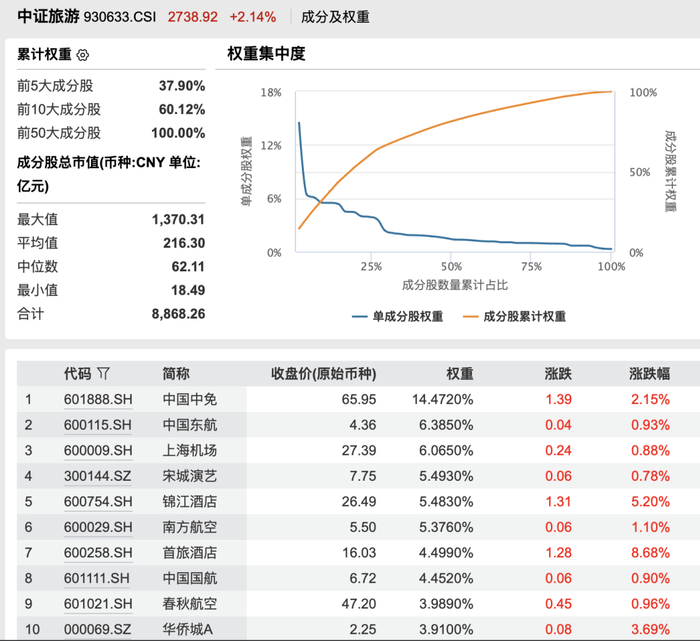Click the 权重集中度 chart title
700x641 pixels.
267,54
